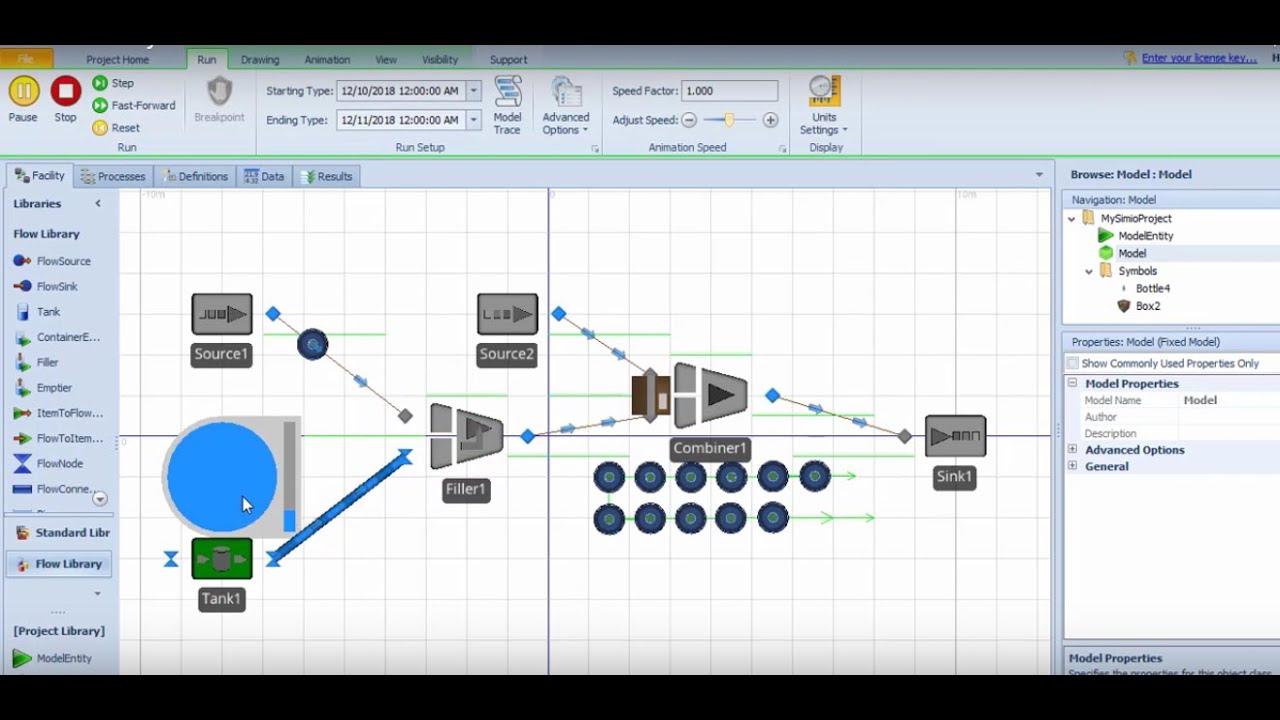Select ModelEntity in navigation tree
This screenshot has height=720, width=1280.
click(x=1135, y=236)
